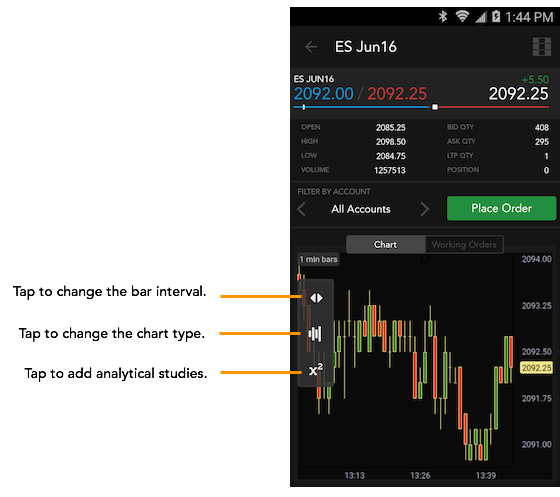Tap the 13:26 time axis label
Screen dimensions: 560x497
pos(420,476)
